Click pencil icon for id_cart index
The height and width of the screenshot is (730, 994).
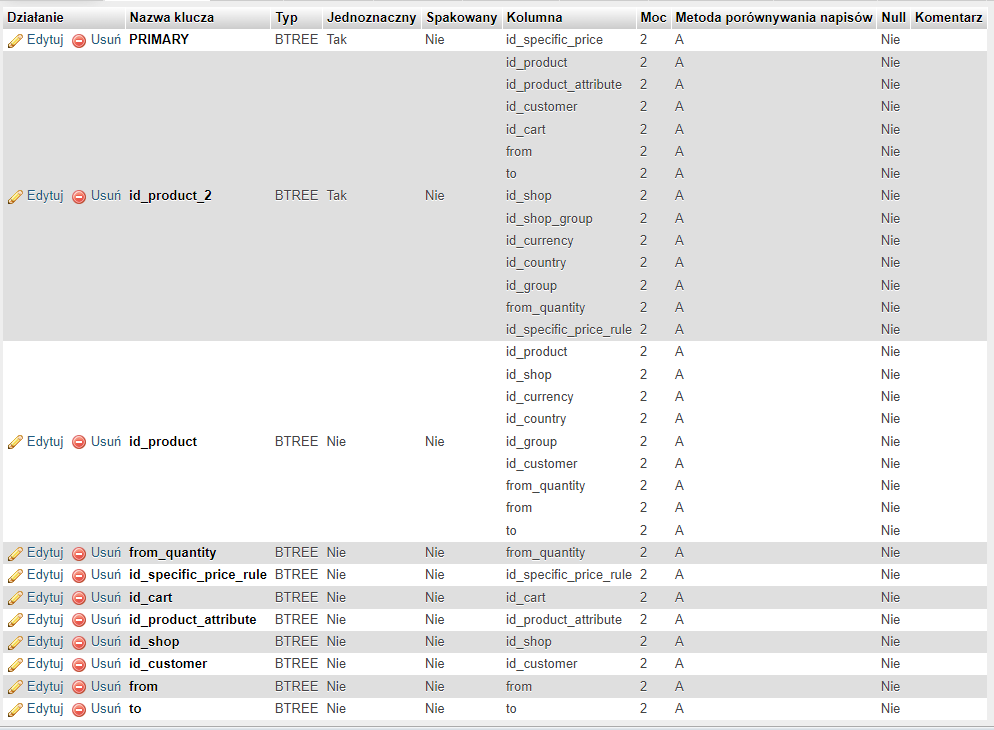(15, 598)
